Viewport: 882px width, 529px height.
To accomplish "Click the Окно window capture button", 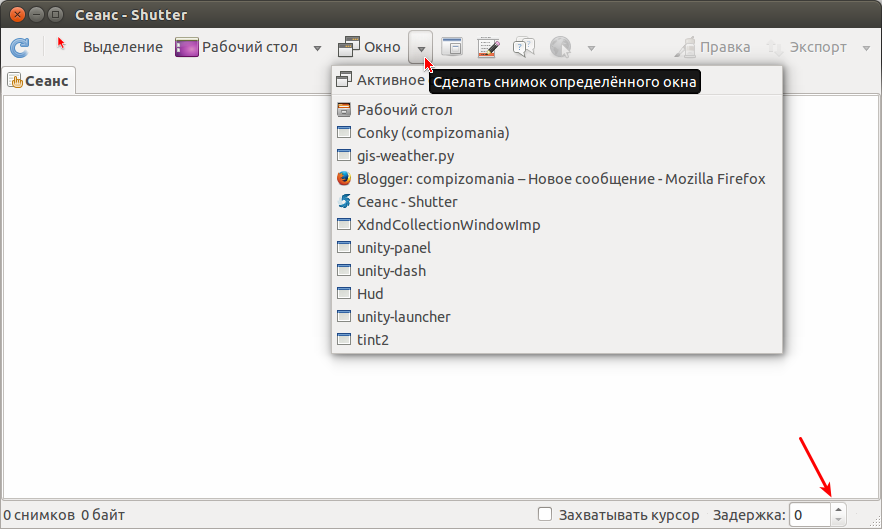I will click(369, 47).
